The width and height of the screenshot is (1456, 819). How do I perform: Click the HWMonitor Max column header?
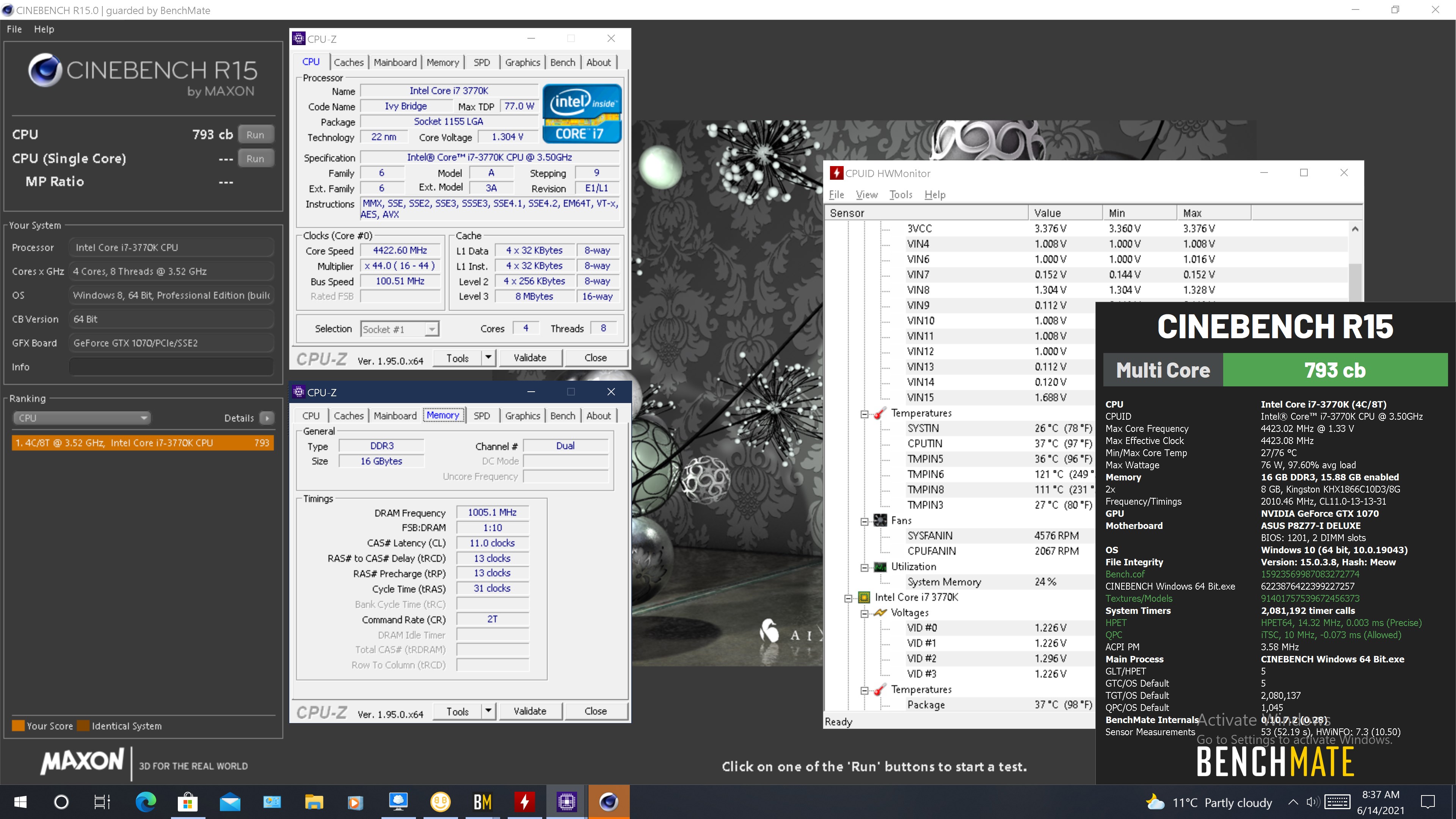(1214, 212)
